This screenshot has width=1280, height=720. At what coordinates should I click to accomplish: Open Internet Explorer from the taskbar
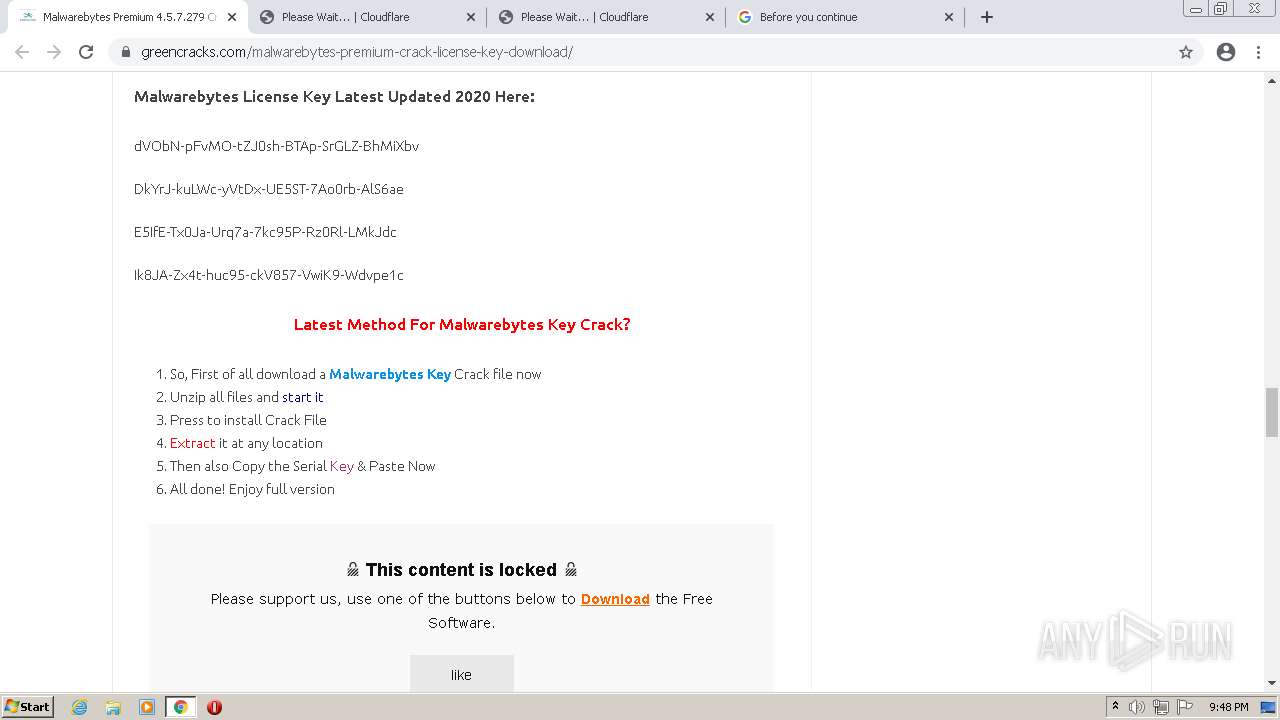coord(80,707)
